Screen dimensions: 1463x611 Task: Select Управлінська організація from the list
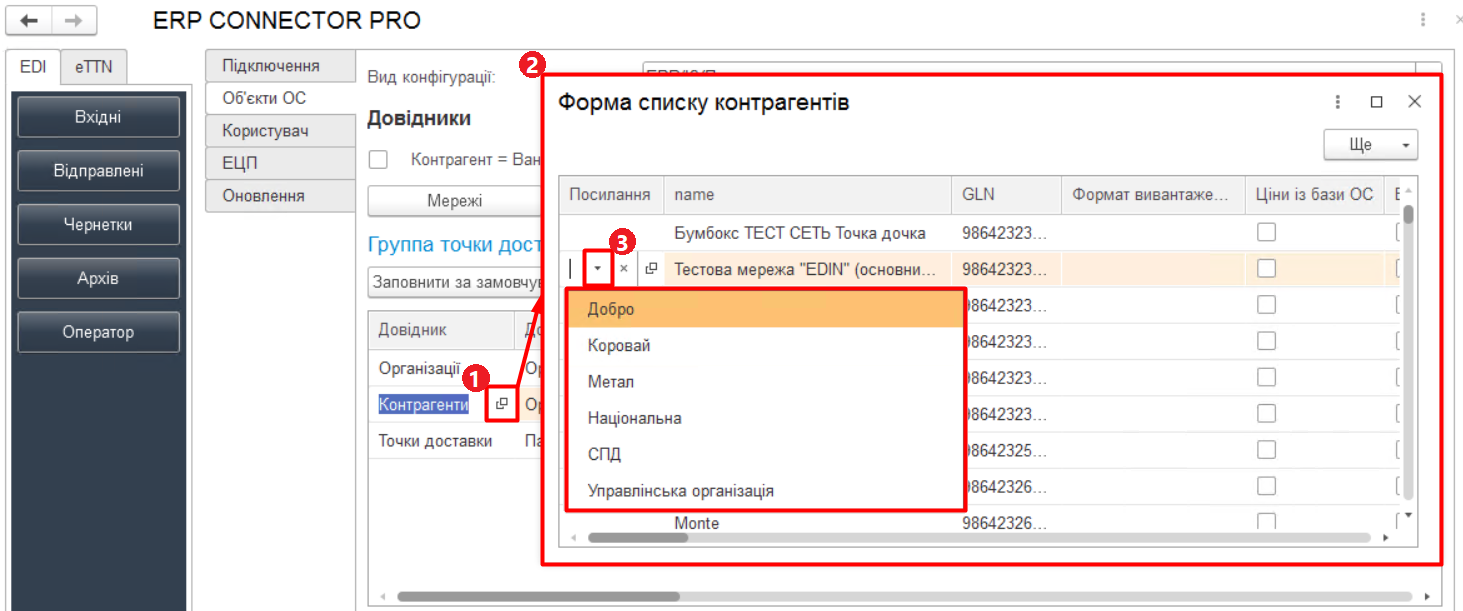[680, 491]
